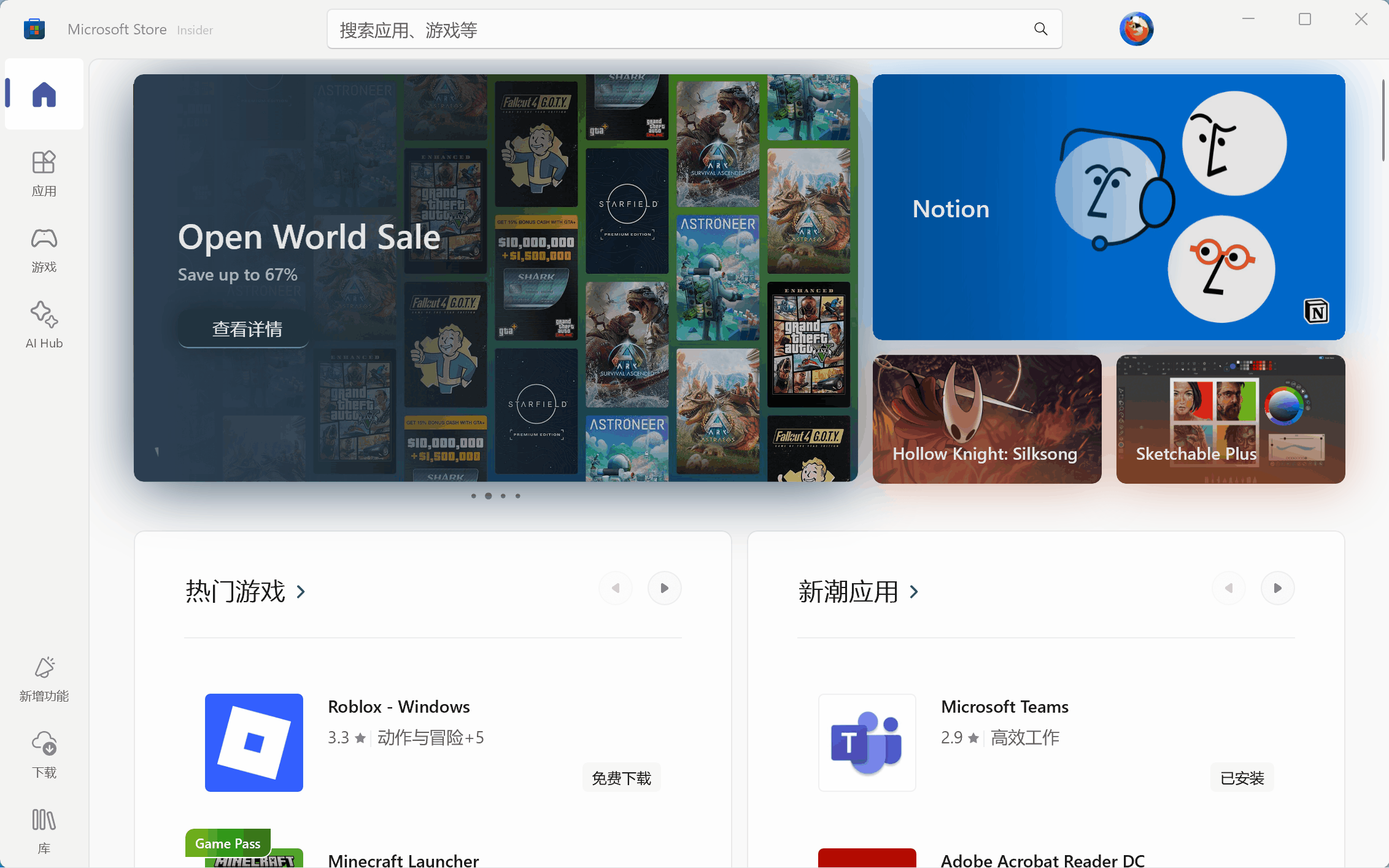Click Microsoft Teams rating 2.9
Image resolution: width=1389 pixels, height=868 pixels.
[960, 737]
